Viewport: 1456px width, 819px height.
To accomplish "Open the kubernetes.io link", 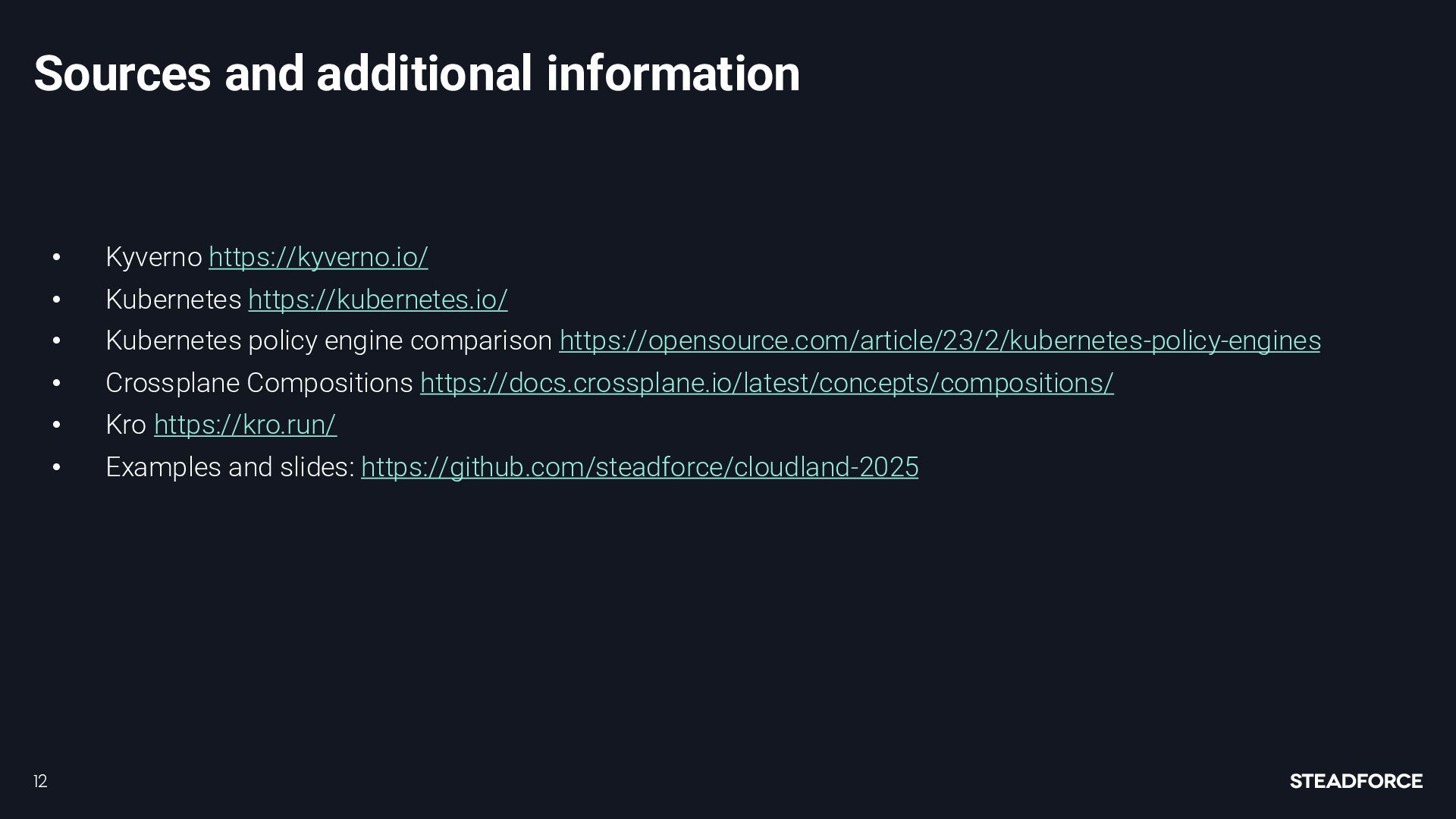I will point(378,300).
